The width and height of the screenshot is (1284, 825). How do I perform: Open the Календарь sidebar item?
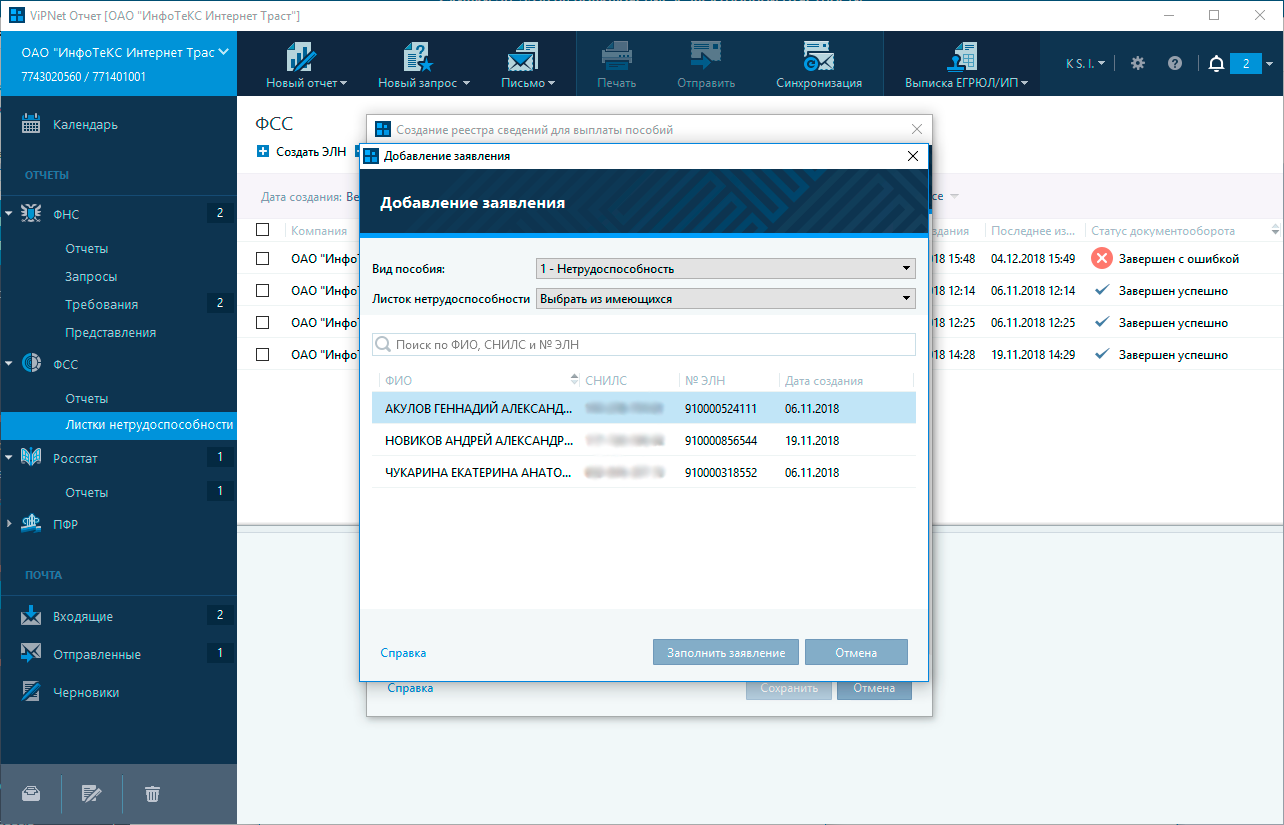(x=85, y=125)
